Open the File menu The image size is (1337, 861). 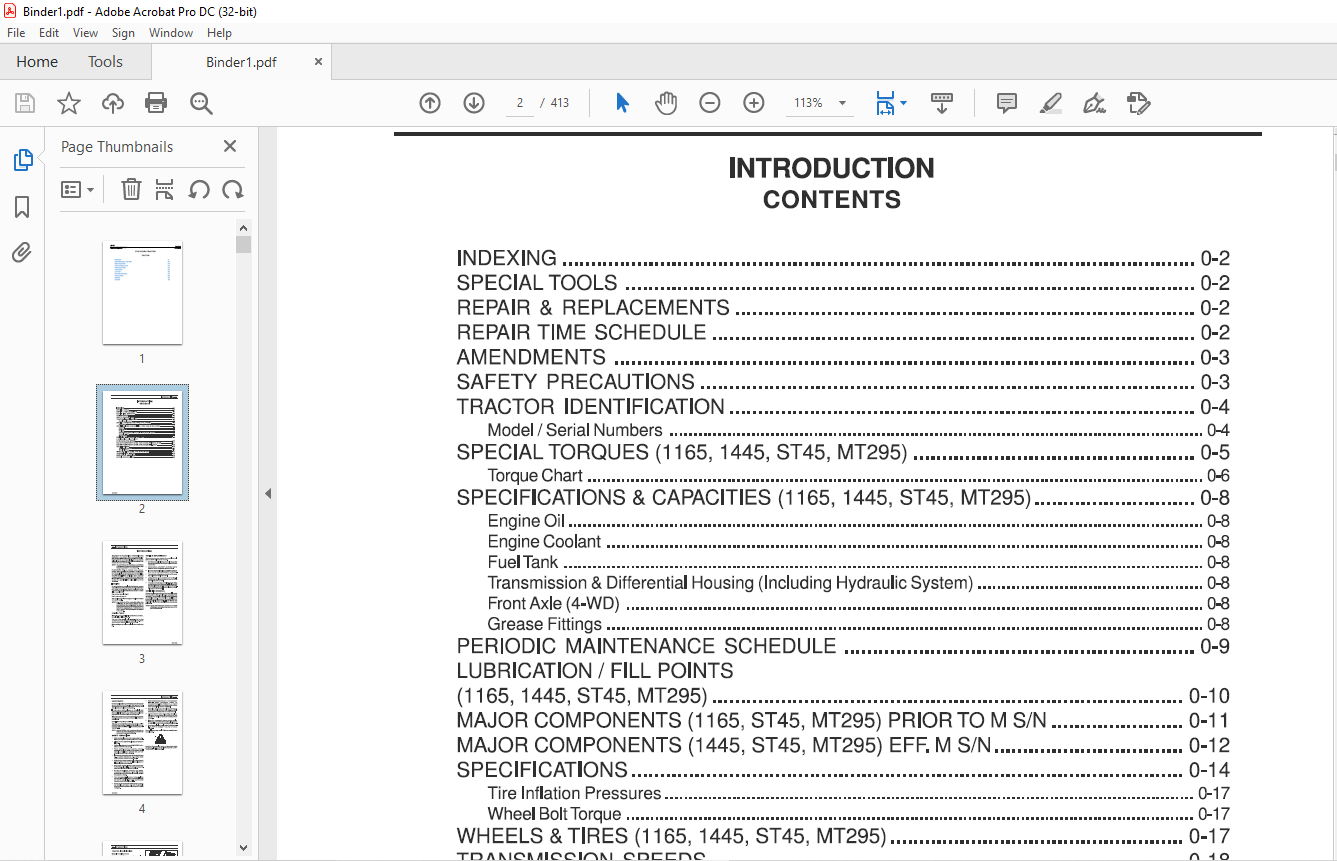point(16,33)
